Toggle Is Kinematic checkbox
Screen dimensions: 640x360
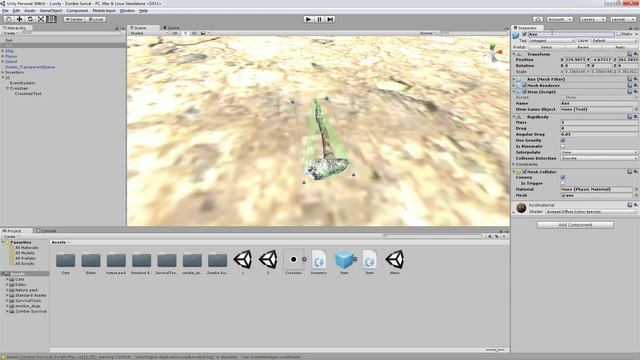(563, 146)
